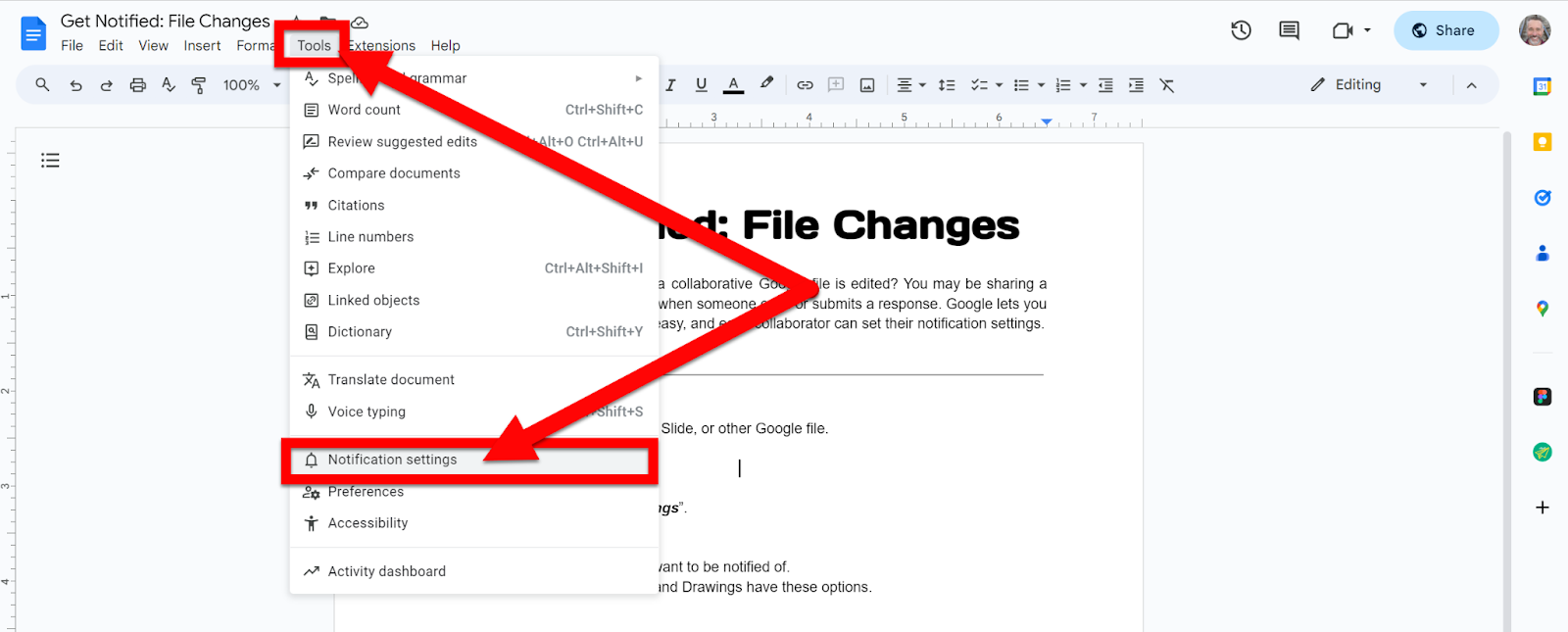Viewport: 1568px width, 632px height.
Task: Open Meet call options dropdown arrow
Action: [x=1367, y=30]
